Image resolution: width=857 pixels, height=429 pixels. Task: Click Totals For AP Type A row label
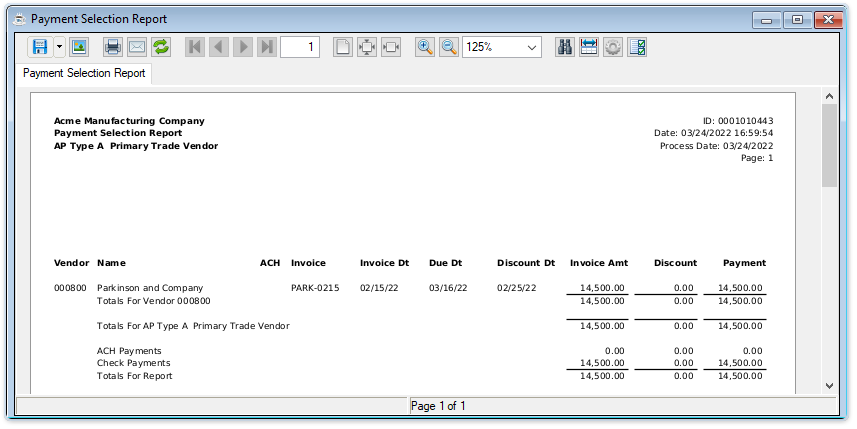(x=193, y=326)
